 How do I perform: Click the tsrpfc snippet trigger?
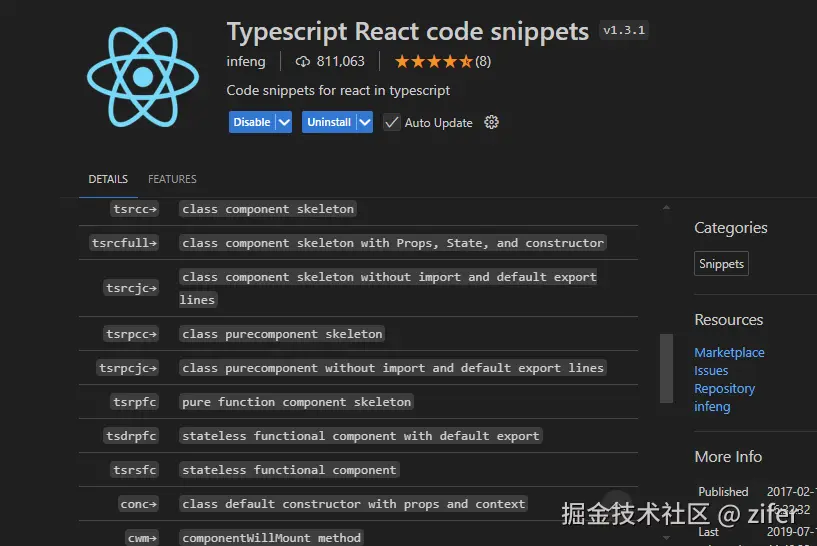pyautogui.click(x=135, y=402)
